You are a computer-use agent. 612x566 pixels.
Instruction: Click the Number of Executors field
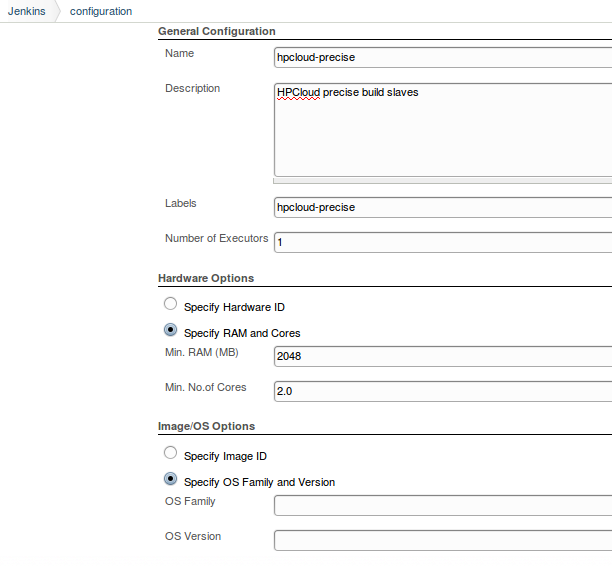442,242
